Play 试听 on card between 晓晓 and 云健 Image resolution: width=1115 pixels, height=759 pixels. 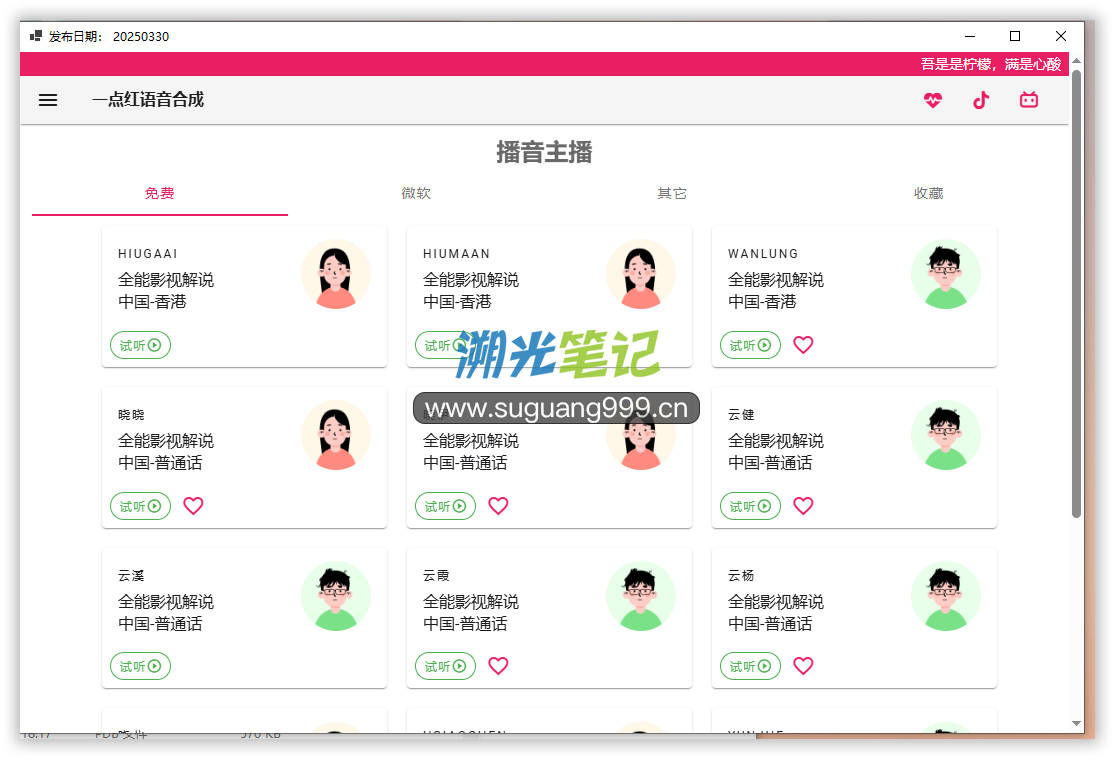tap(445, 506)
